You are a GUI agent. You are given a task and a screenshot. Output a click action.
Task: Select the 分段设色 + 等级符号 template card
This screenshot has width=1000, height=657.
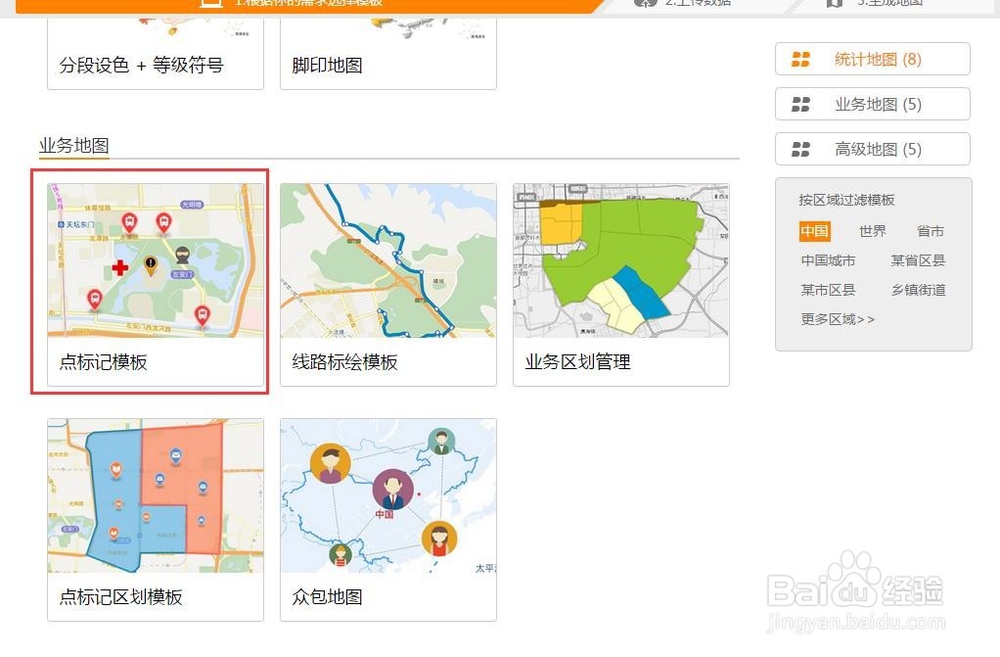[156, 54]
